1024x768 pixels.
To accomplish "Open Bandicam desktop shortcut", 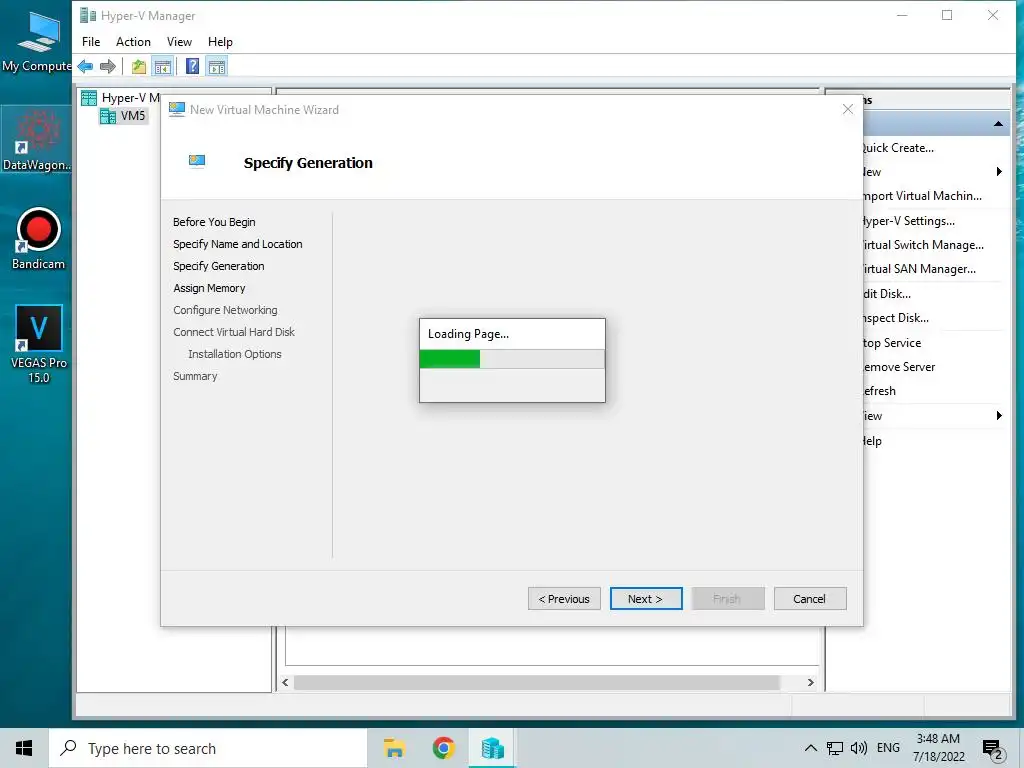I will point(39,238).
